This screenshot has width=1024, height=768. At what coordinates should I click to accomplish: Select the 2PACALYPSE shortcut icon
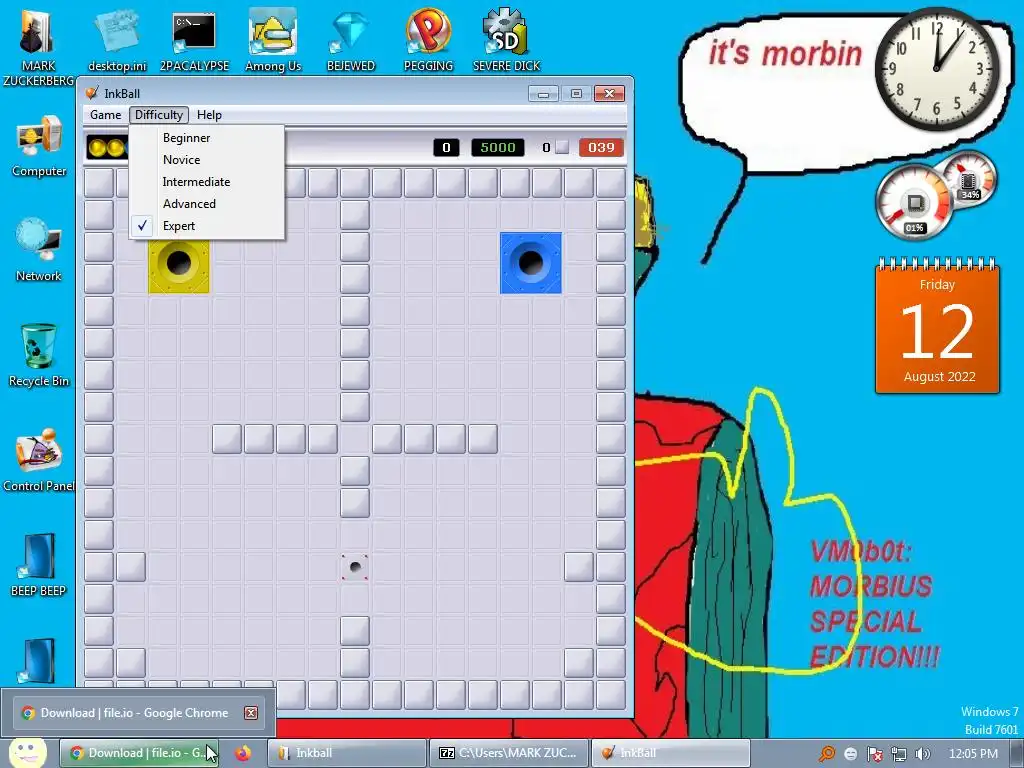195,40
